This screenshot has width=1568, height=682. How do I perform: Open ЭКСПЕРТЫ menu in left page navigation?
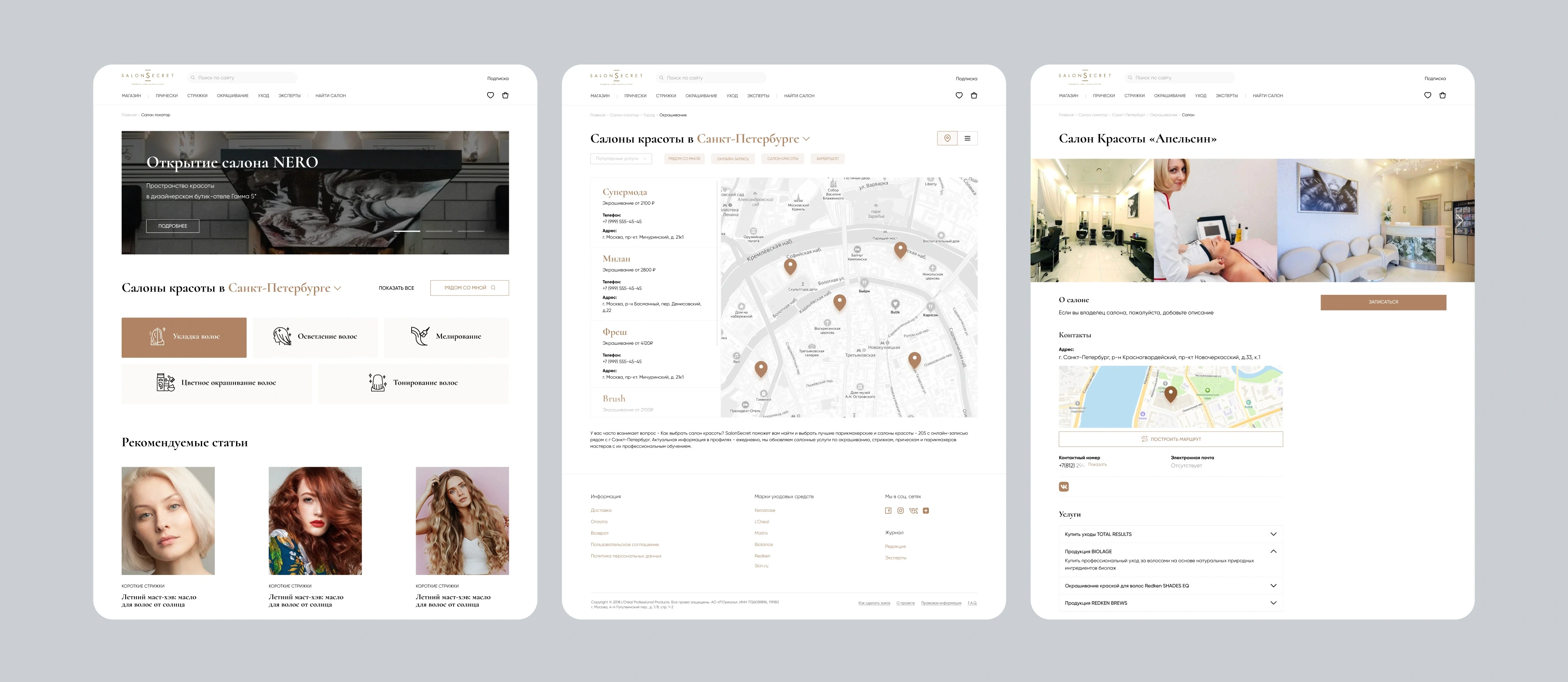[289, 96]
